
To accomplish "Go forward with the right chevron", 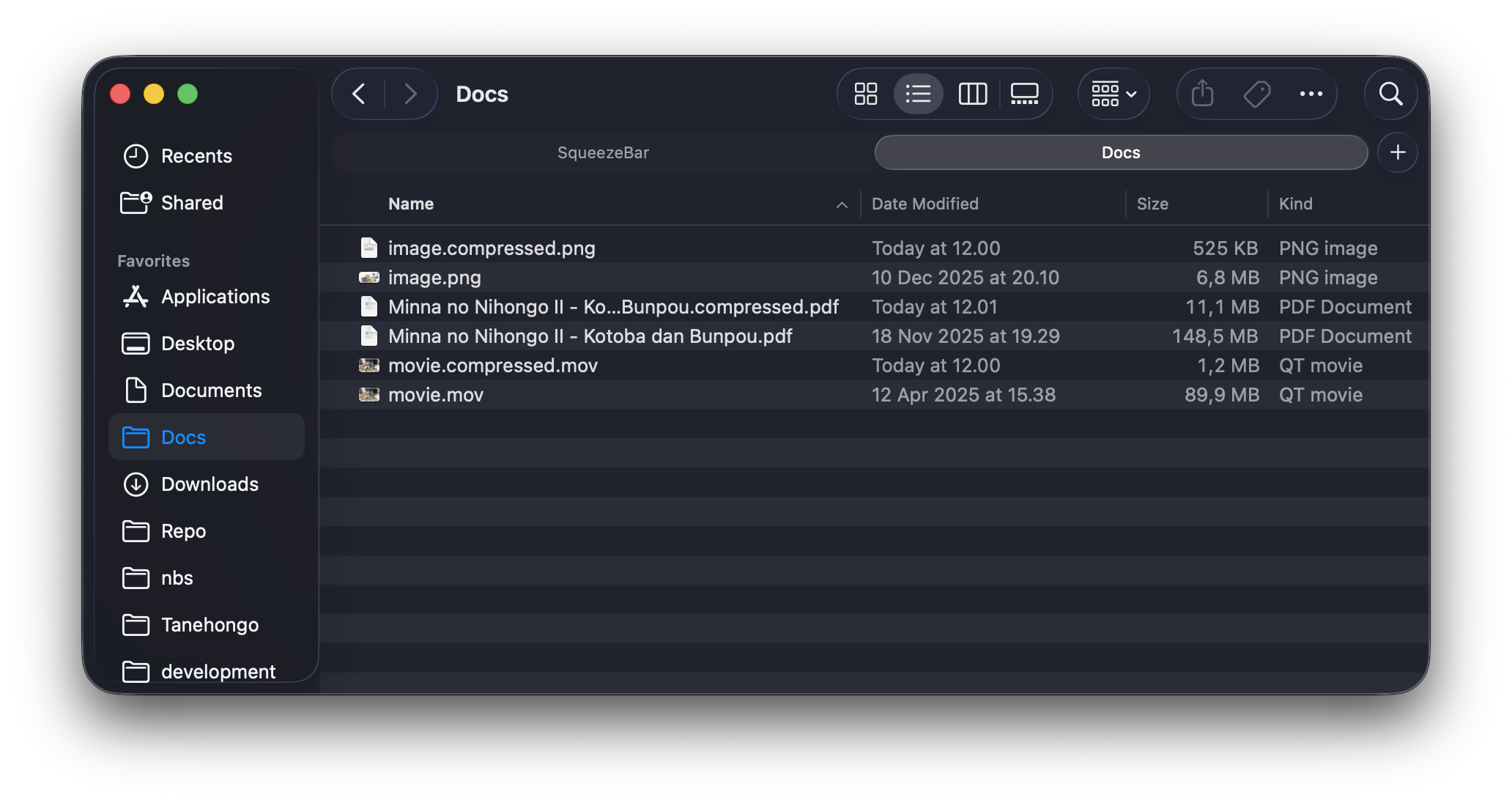I will (410, 94).
